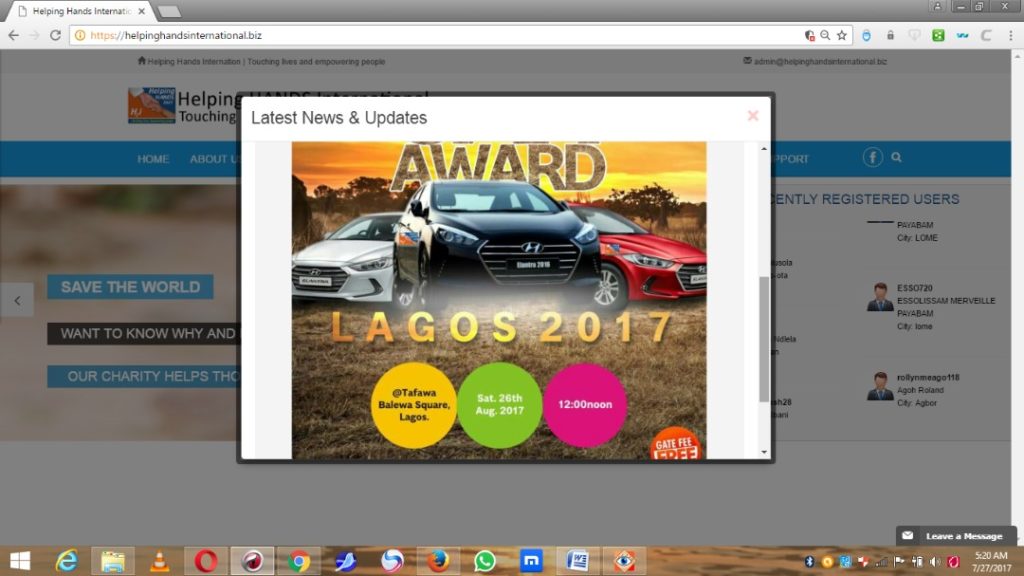Open VLC media player from taskbar
Viewport: 1024px width, 576px height.
point(159,561)
